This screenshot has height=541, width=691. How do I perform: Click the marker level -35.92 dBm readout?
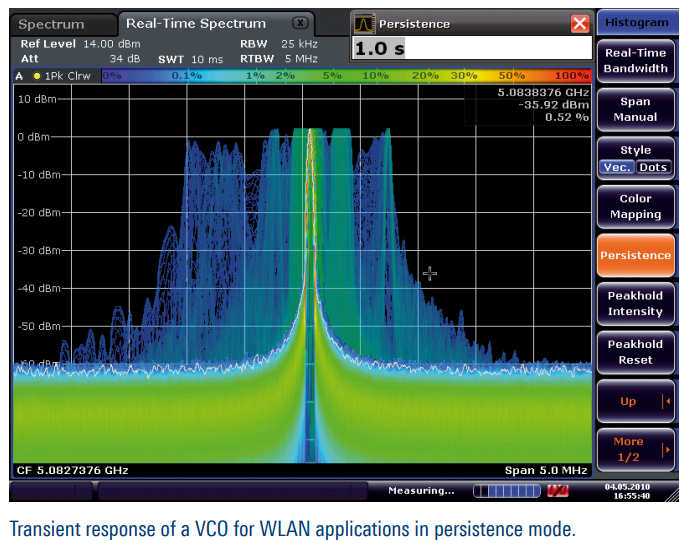[554, 105]
